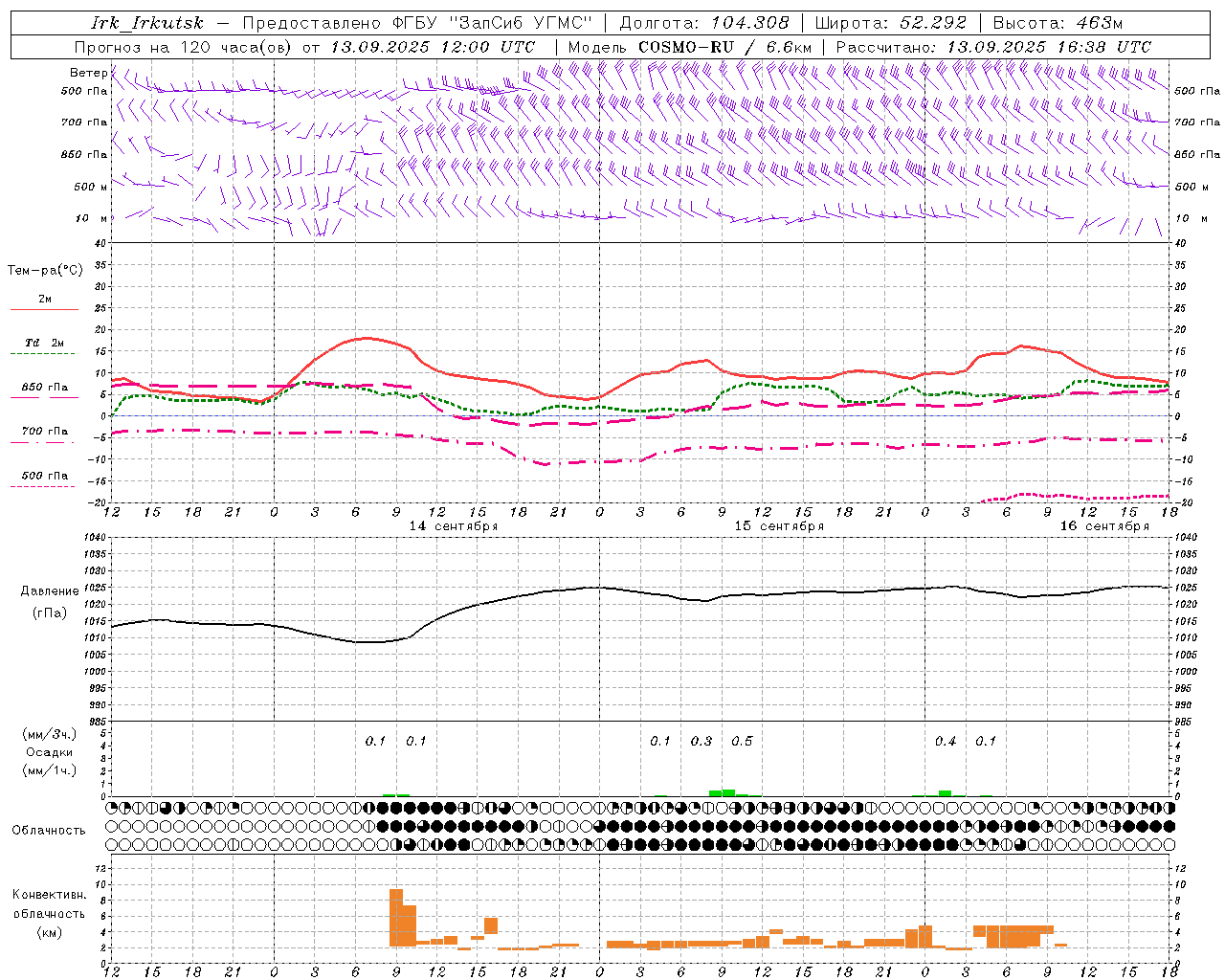The image size is (1225, 980).
Task: Click the green precipitation bar under 0.4
Action: [945, 793]
